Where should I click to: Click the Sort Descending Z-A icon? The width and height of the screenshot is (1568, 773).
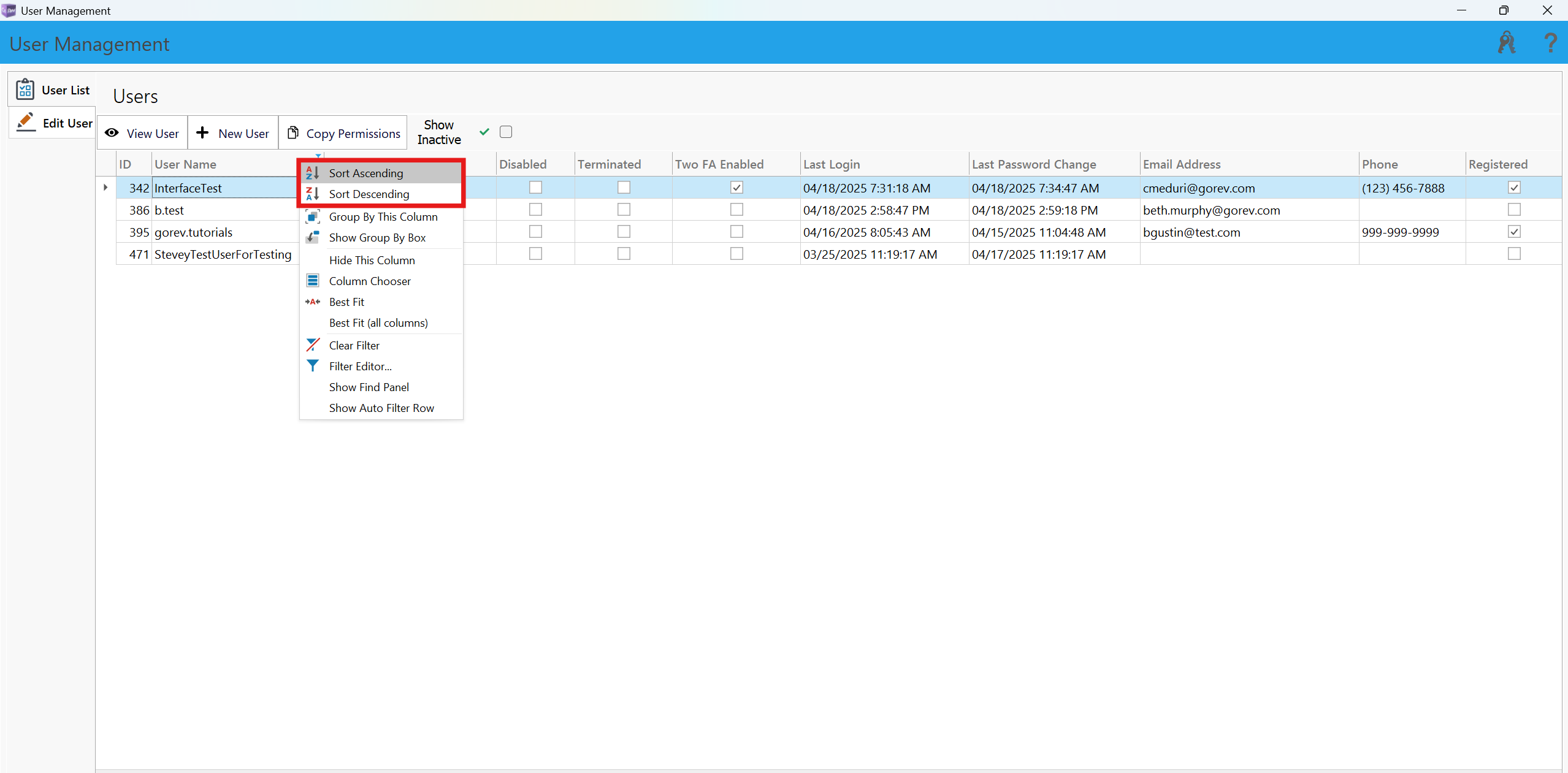[x=313, y=194]
